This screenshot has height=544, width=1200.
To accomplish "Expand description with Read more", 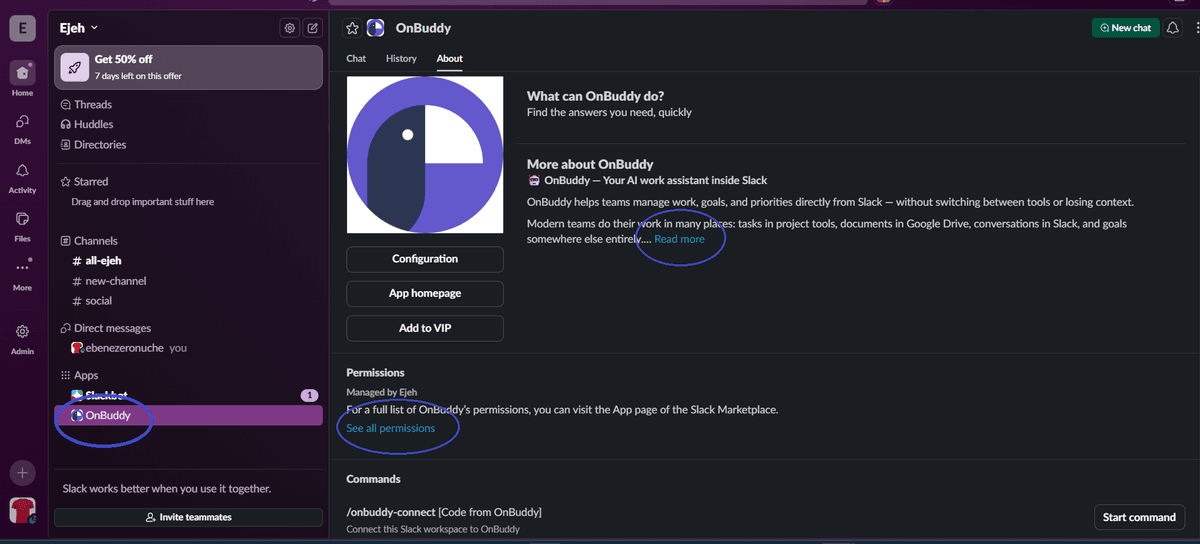I will 679,239.
